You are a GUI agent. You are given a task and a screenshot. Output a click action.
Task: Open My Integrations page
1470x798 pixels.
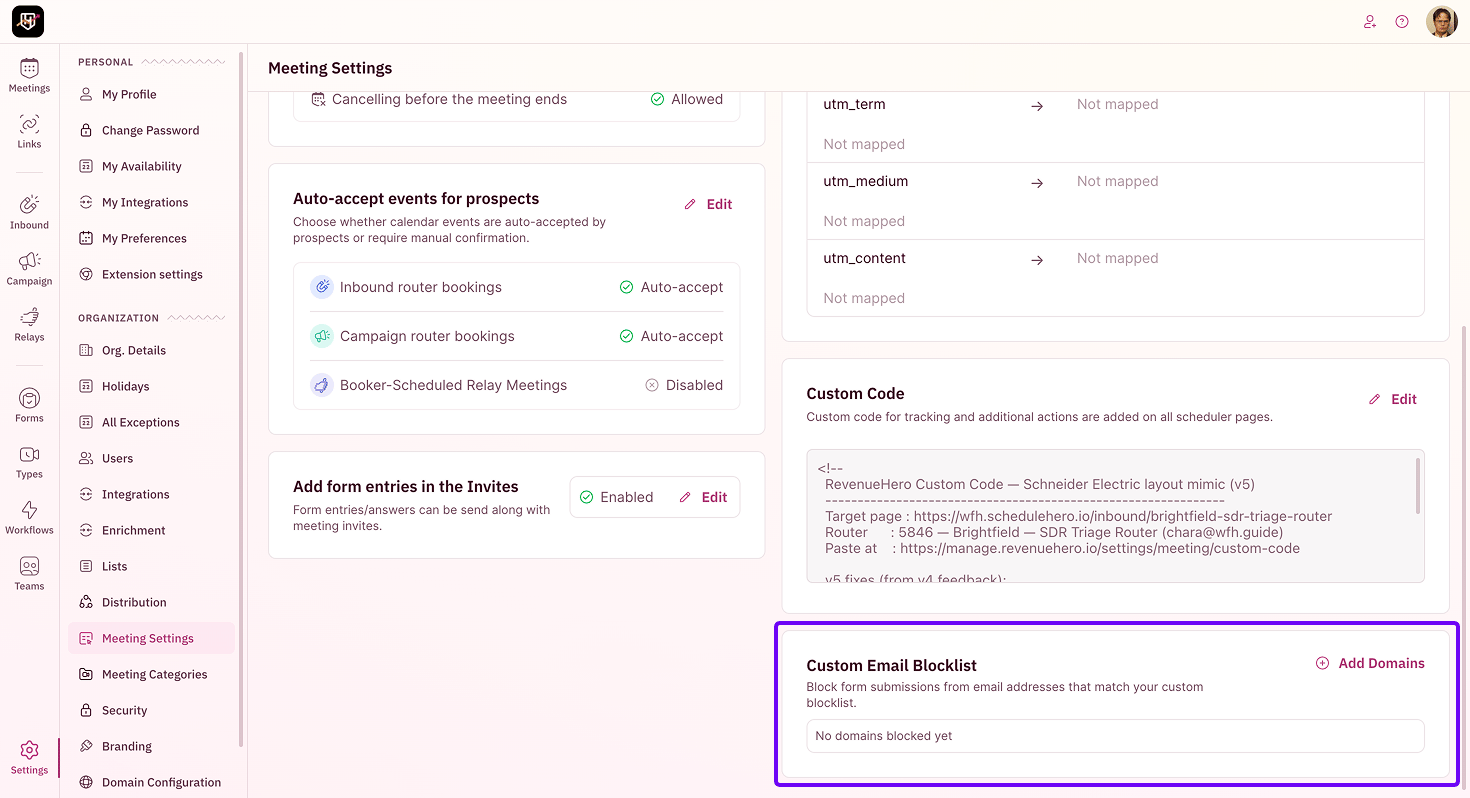coord(151,202)
